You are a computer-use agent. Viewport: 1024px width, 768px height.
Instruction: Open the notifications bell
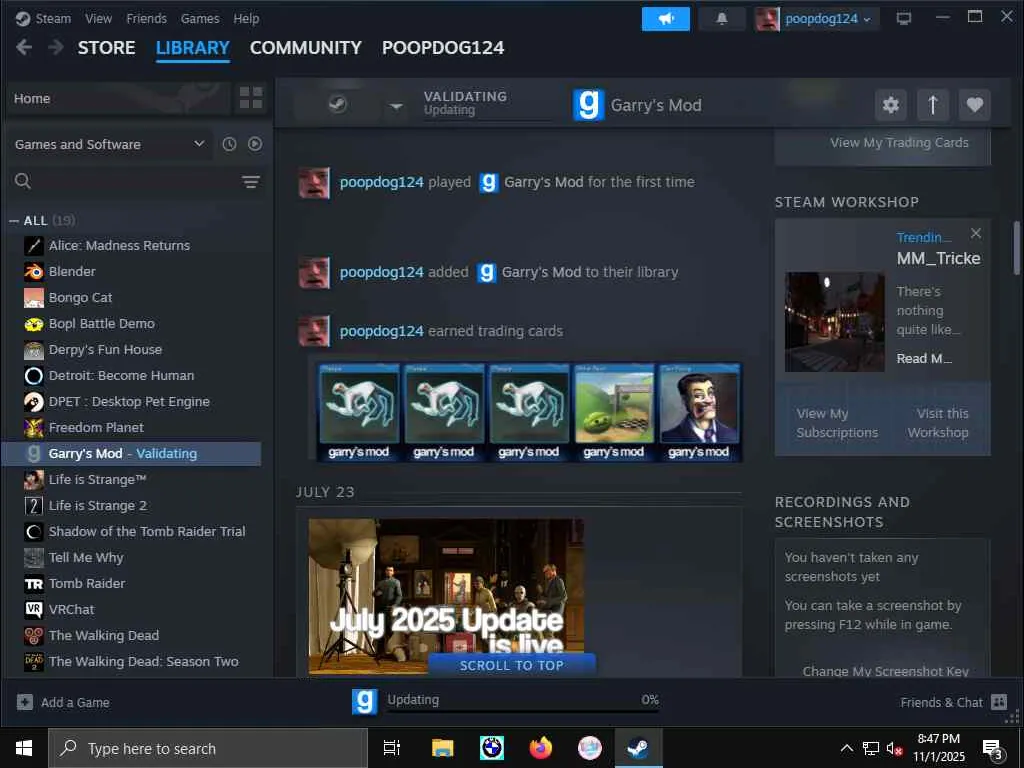click(x=722, y=19)
